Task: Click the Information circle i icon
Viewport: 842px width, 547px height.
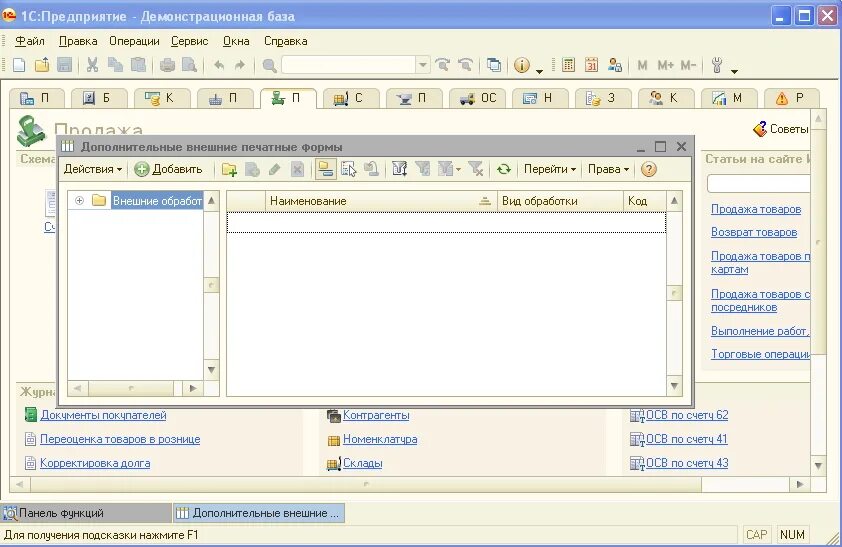Action: tap(521, 65)
